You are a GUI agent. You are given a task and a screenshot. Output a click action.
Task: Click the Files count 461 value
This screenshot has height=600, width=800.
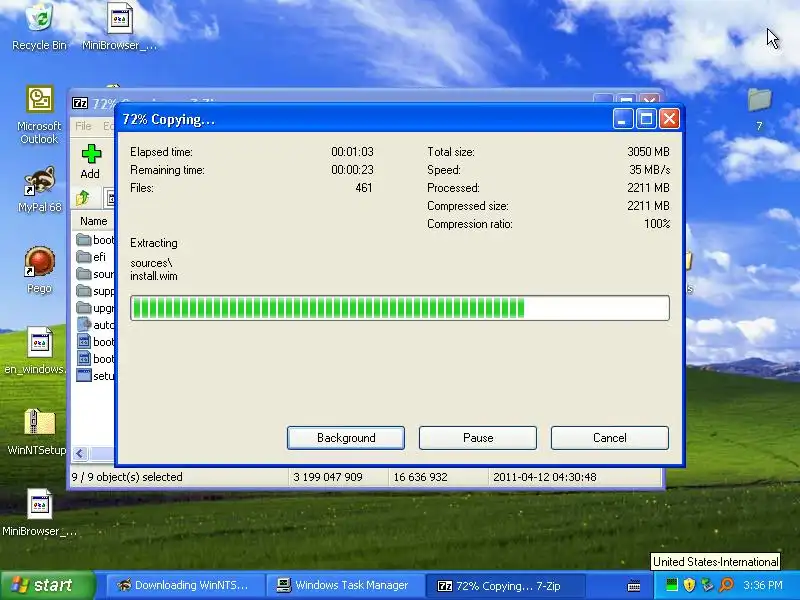coord(364,188)
